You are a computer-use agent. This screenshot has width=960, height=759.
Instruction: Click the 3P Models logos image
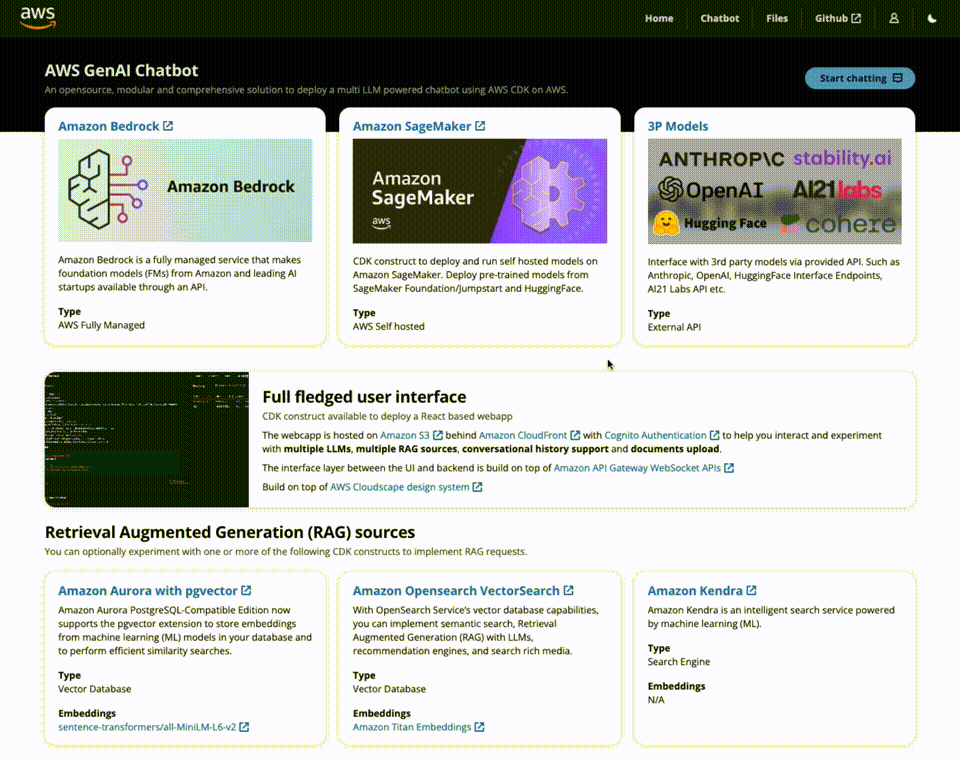pyautogui.click(x=774, y=191)
